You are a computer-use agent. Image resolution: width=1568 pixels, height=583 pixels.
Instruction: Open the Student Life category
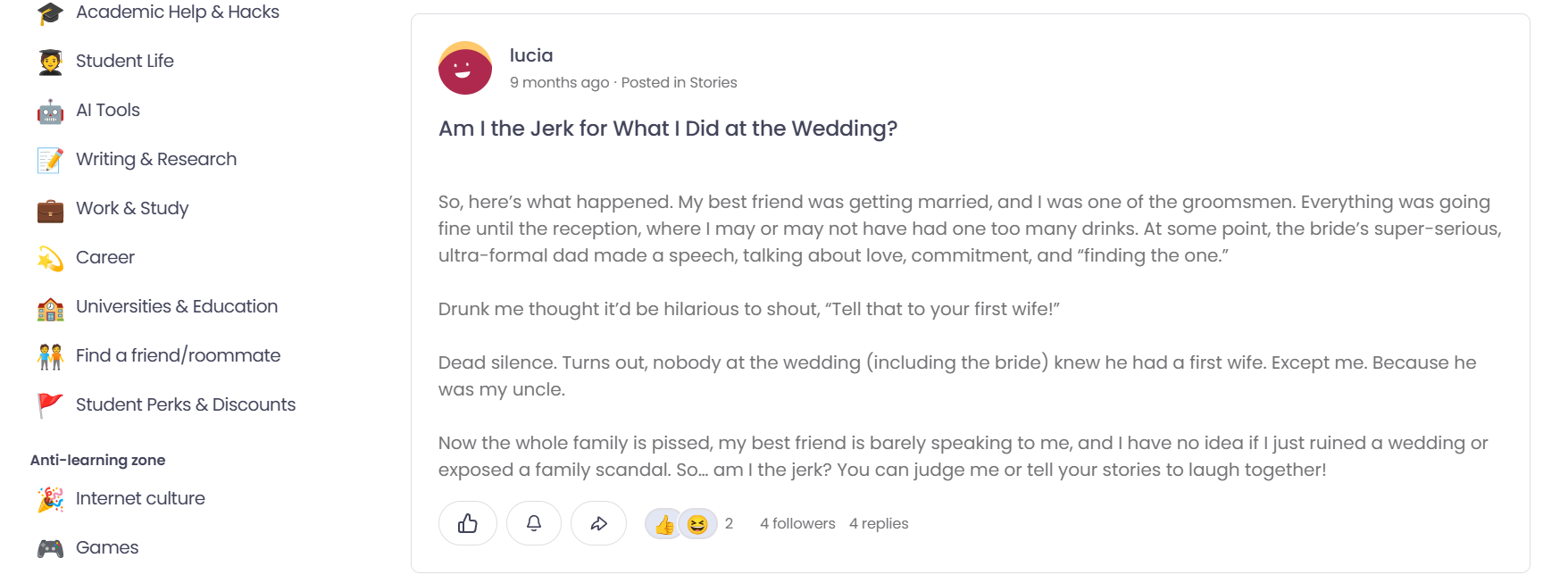click(124, 61)
